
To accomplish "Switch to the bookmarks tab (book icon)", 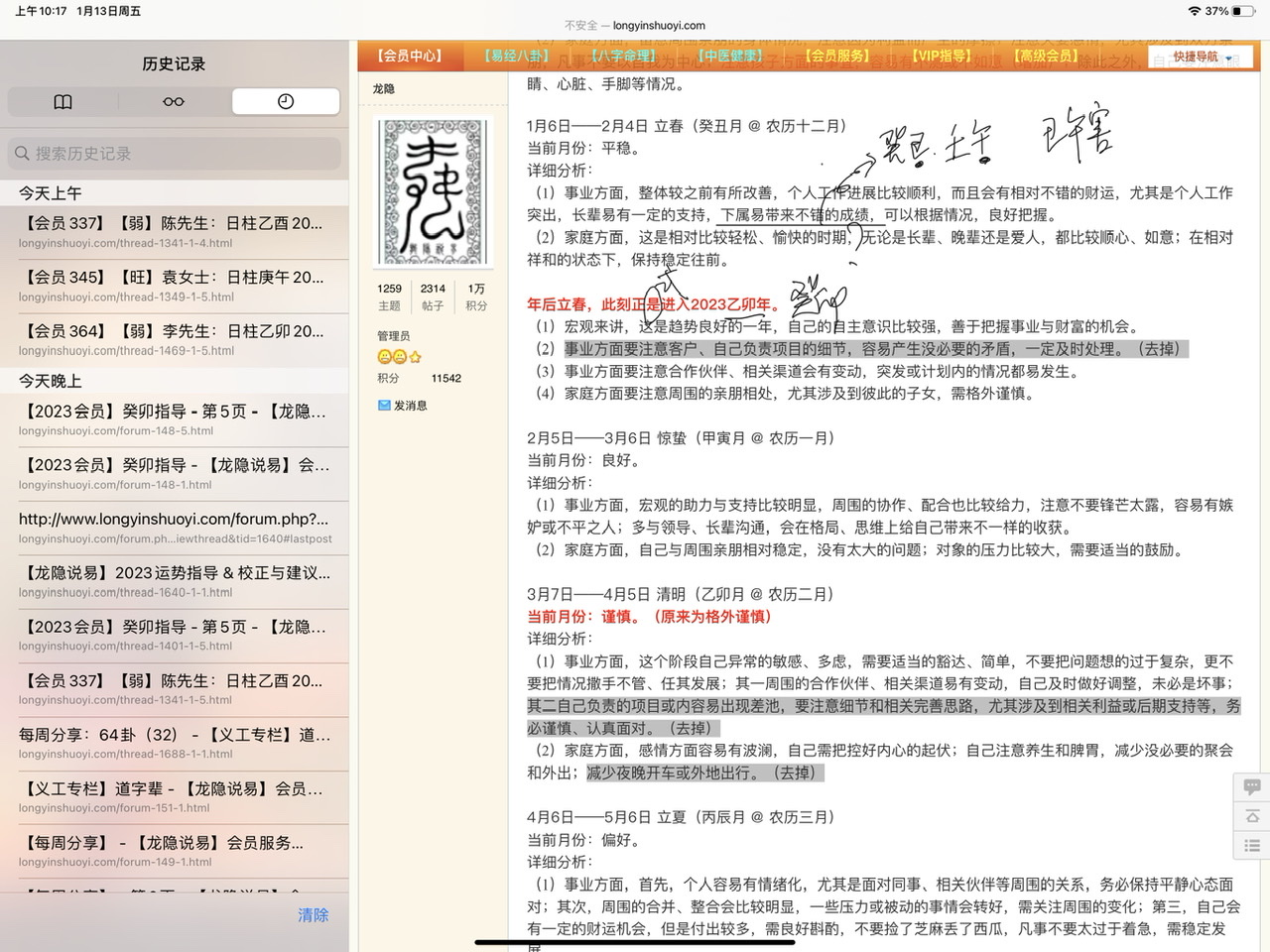I will [63, 101].
